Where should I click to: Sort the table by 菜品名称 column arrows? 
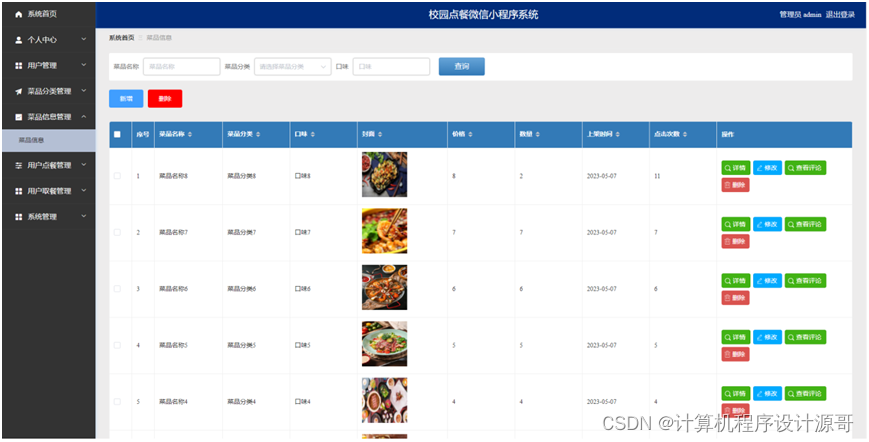pos(191,135)
